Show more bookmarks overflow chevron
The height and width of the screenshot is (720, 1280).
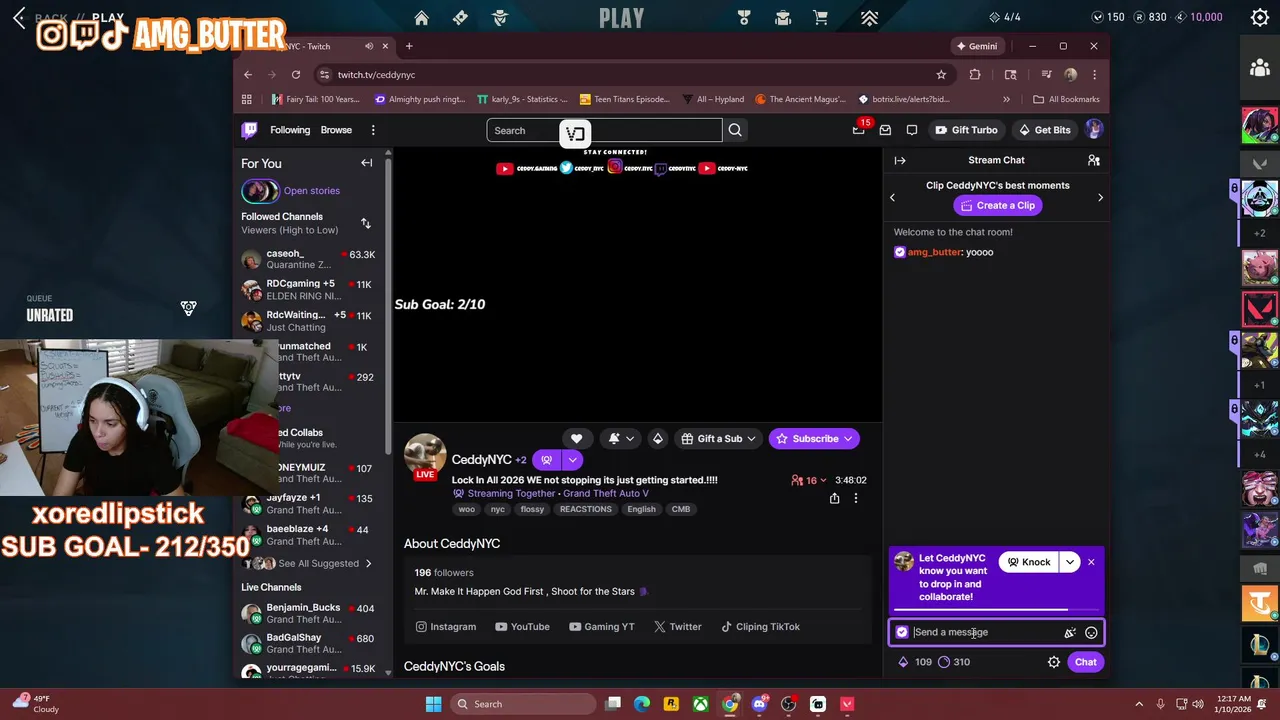(1006, 99)
